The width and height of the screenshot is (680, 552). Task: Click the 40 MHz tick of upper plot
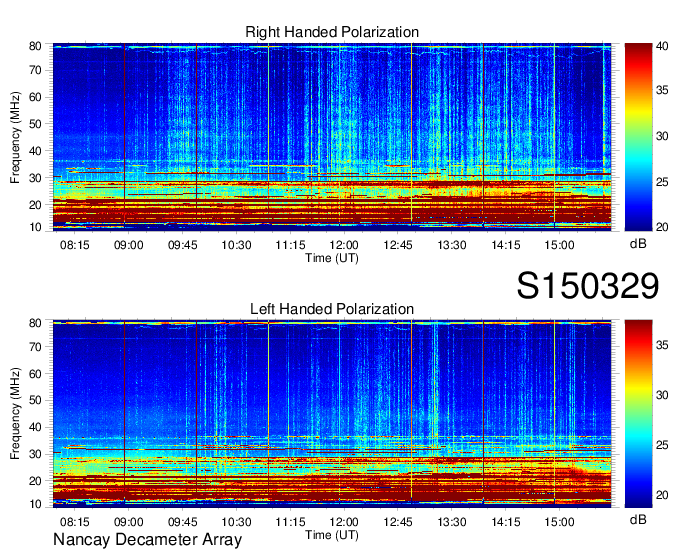point(35,151)
